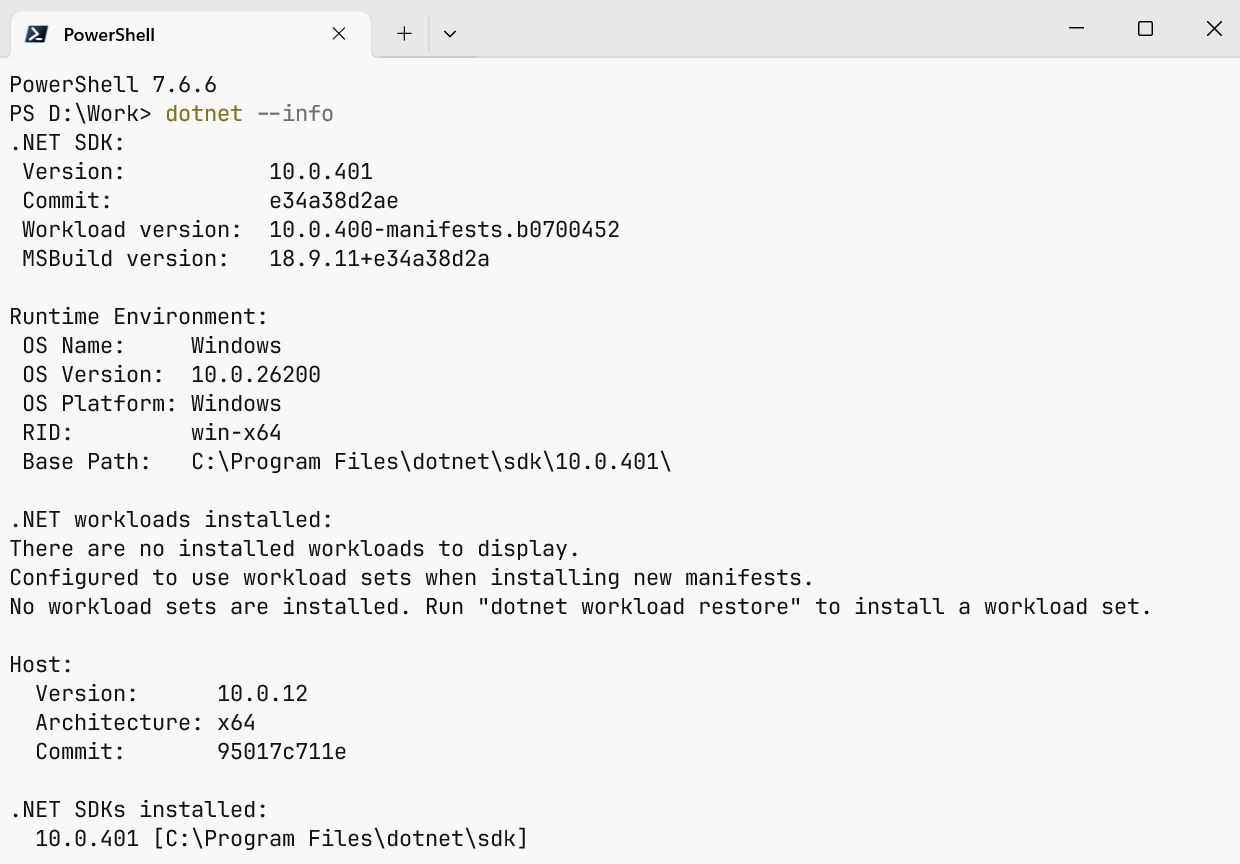Click 'Configured to use workload sets' line
This screenshot has width=1240, height=864.
412,578
